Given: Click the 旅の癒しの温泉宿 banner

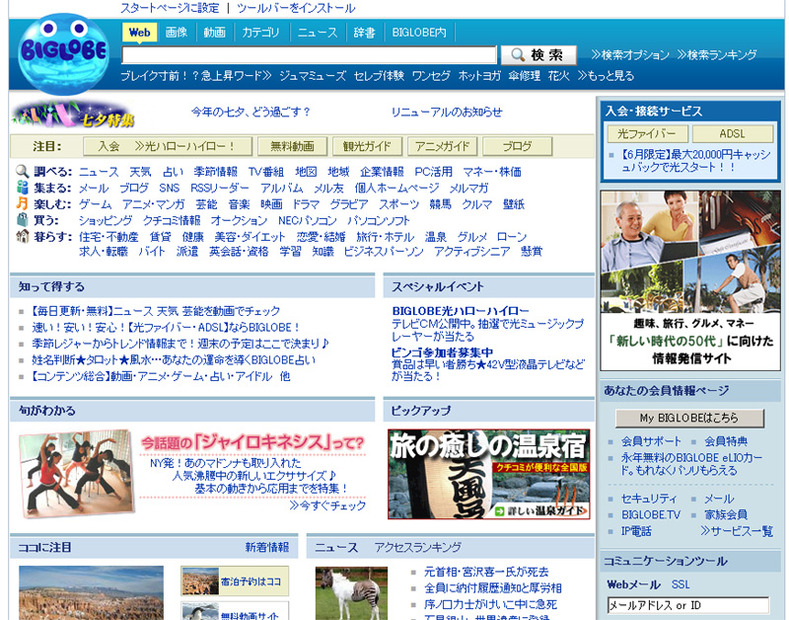Looking at the screenshot, I should pos(489,474).
